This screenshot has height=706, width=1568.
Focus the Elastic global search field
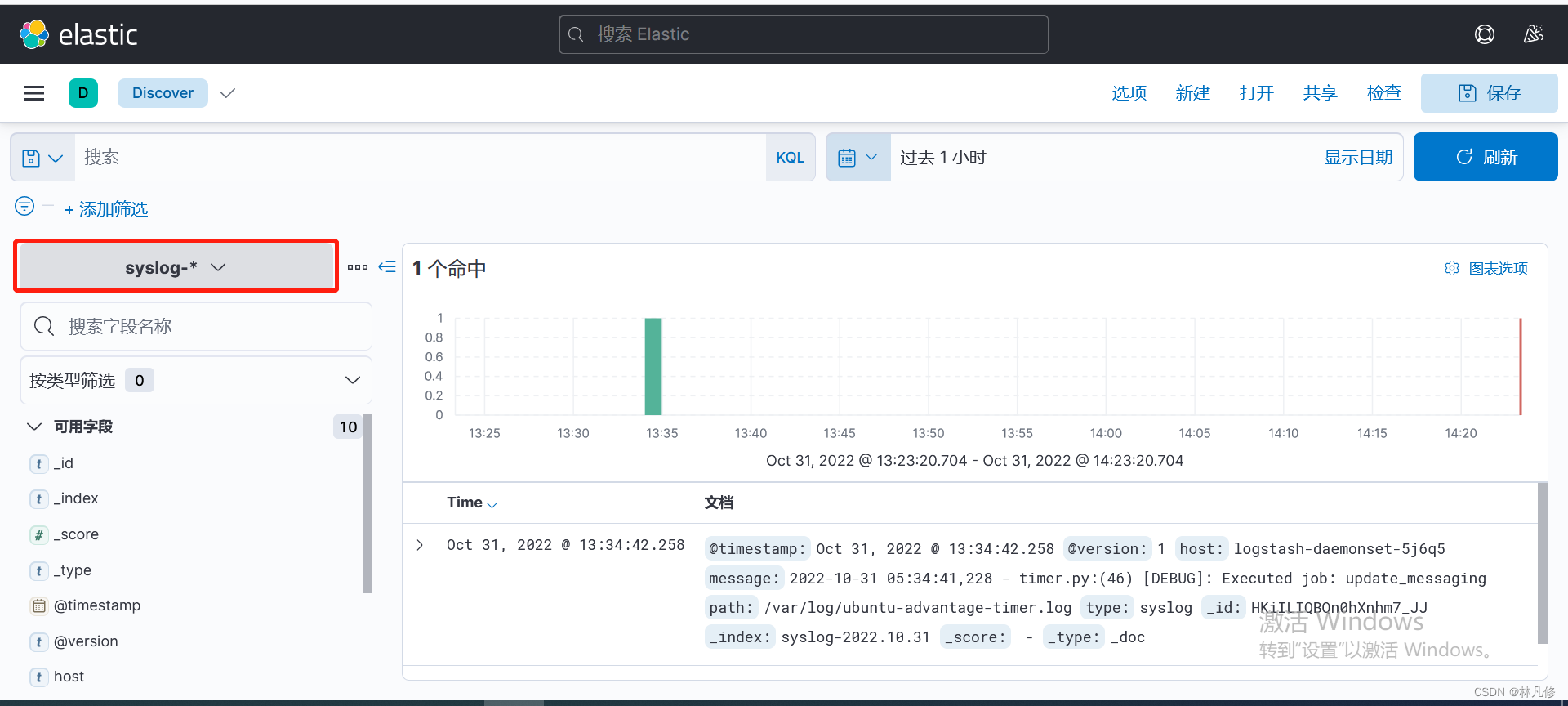[804, 34]
